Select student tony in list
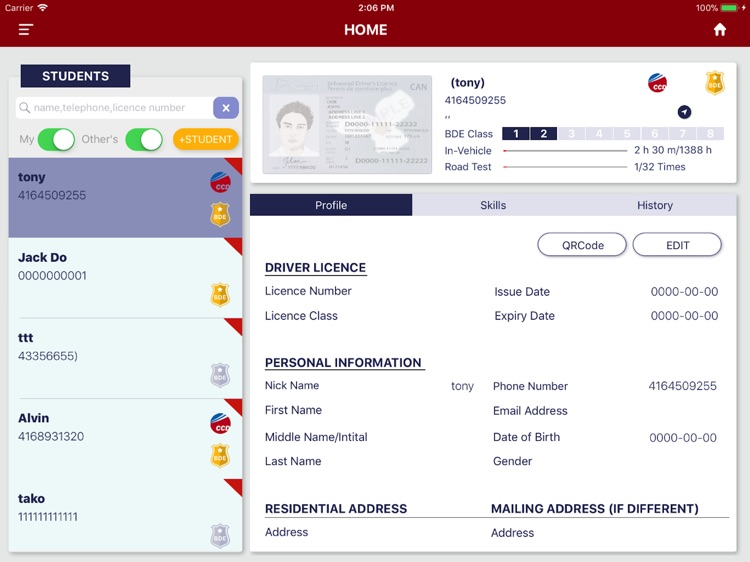Viewport: 750px width, 562px height. tap(125, 198)
